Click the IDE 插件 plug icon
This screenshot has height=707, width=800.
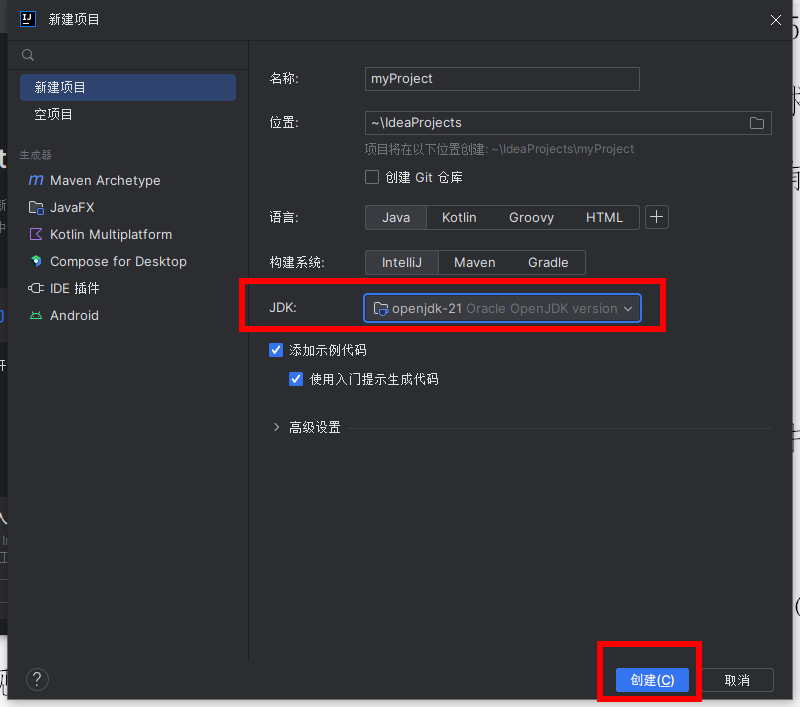[36, 288]
